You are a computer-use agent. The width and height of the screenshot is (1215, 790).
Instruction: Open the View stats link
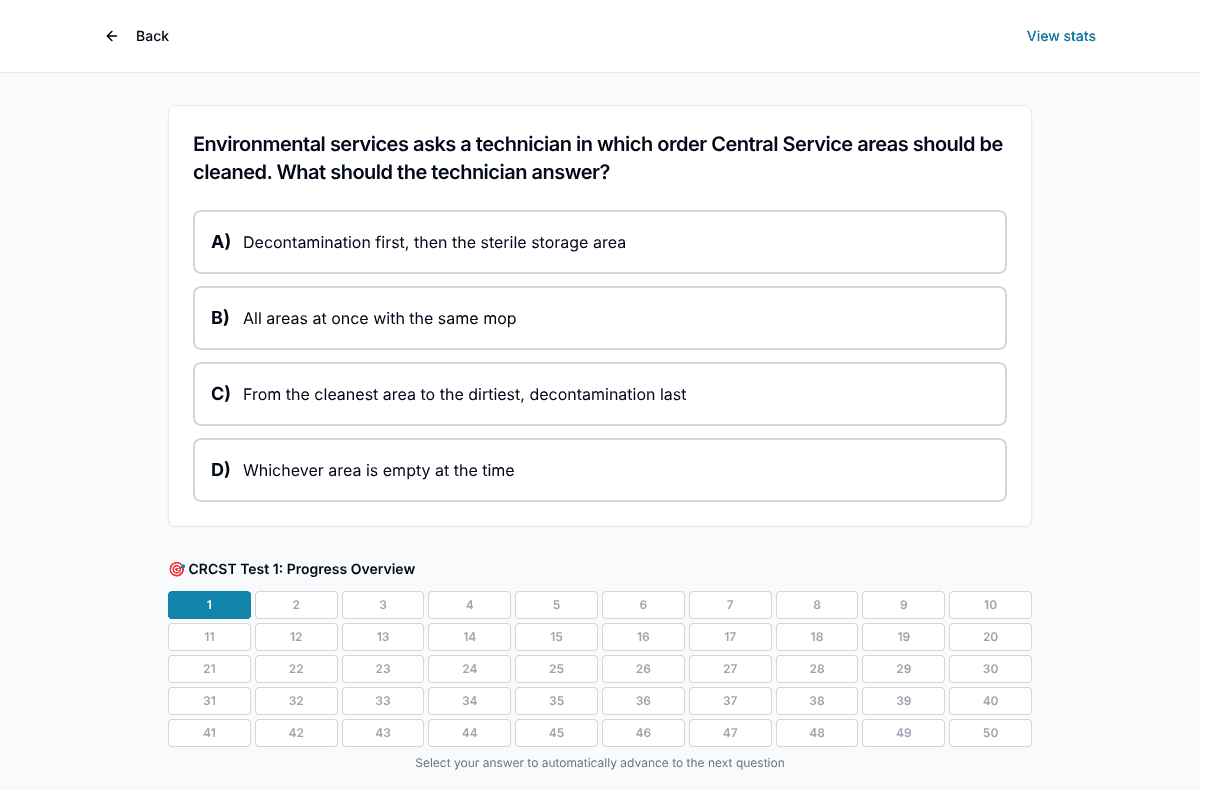click(1061, 36)
